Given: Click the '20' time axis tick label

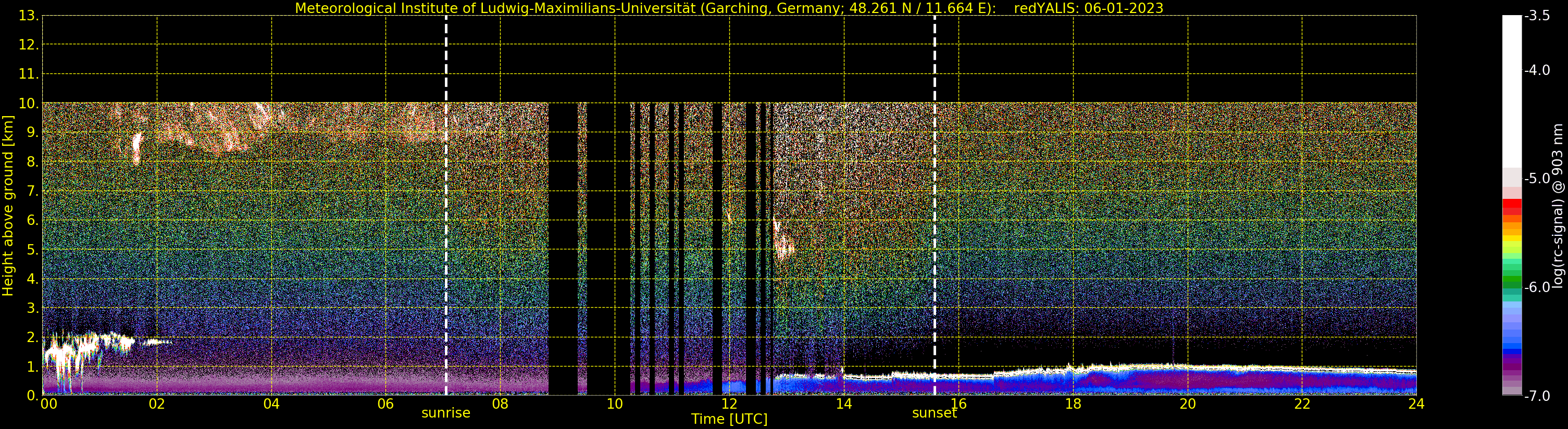Looking at the screenshot, I should [1188, 404].
